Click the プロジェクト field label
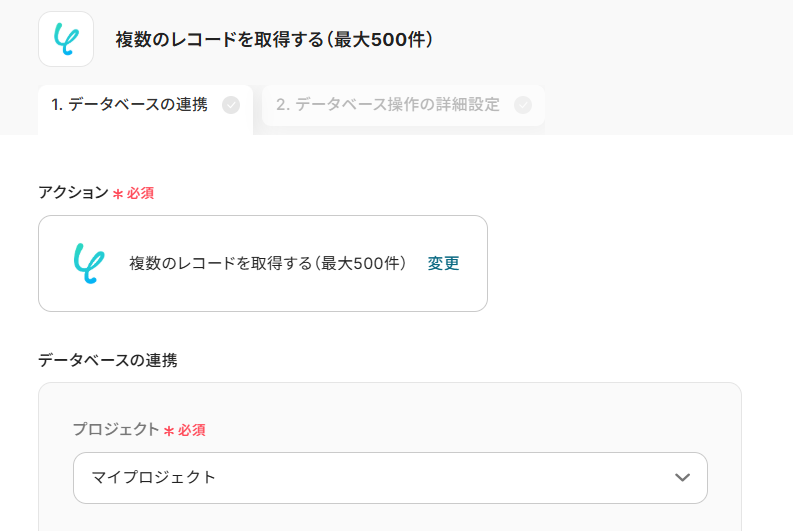Image resolution: width=793 pixels, height=531 pixels. click(115, 430)
